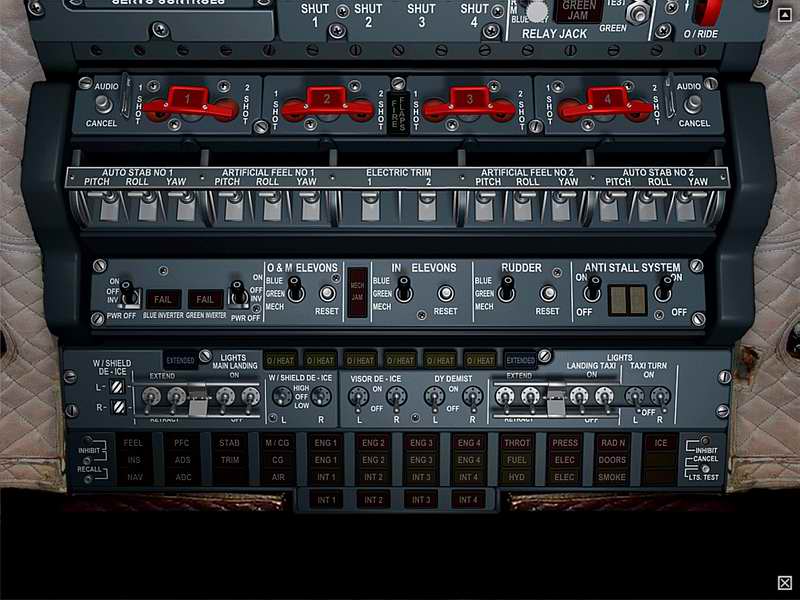This screenshot has height=600, width=800.
Task: Click the THROT warning light
Action: 516,443
